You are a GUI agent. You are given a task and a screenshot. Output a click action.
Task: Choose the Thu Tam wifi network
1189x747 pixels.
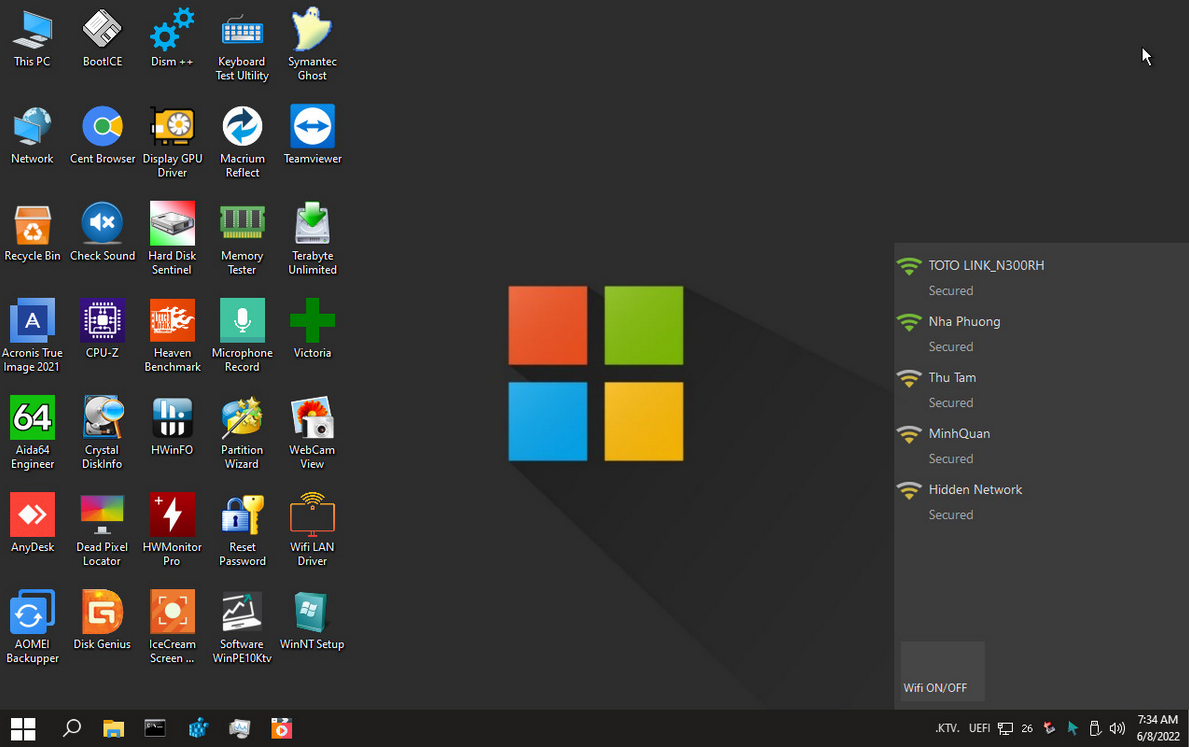tap(1041, 390)
